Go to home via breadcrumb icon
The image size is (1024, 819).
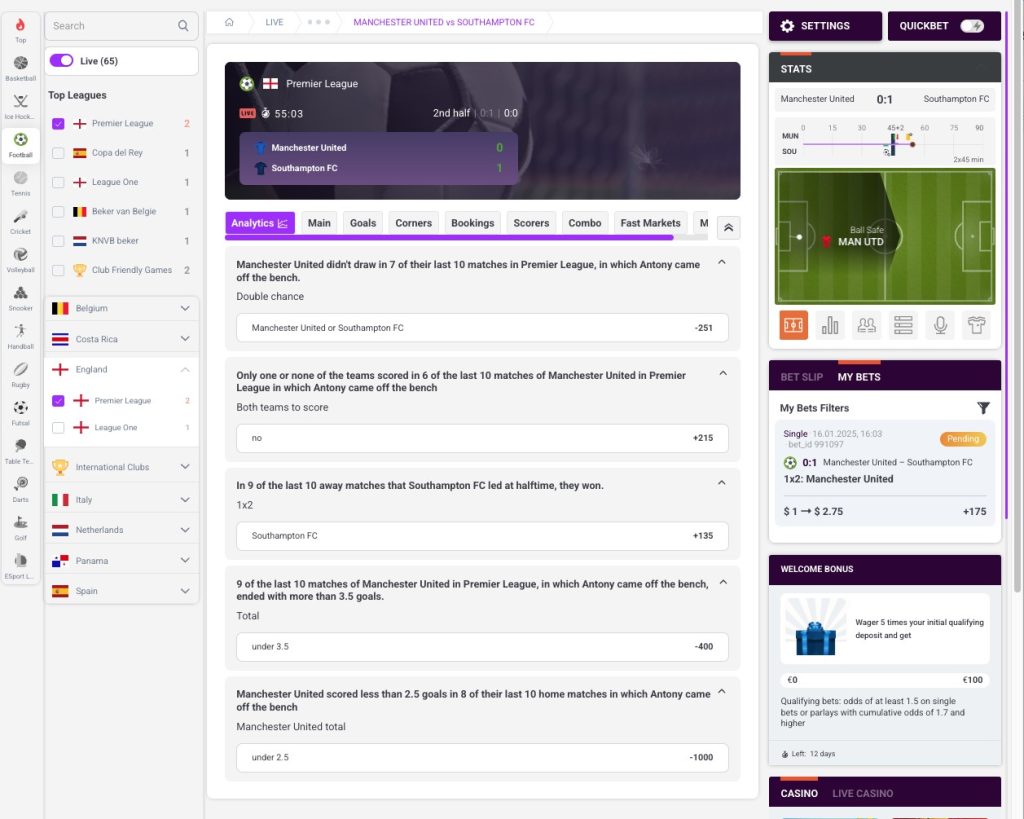point(229,22)
